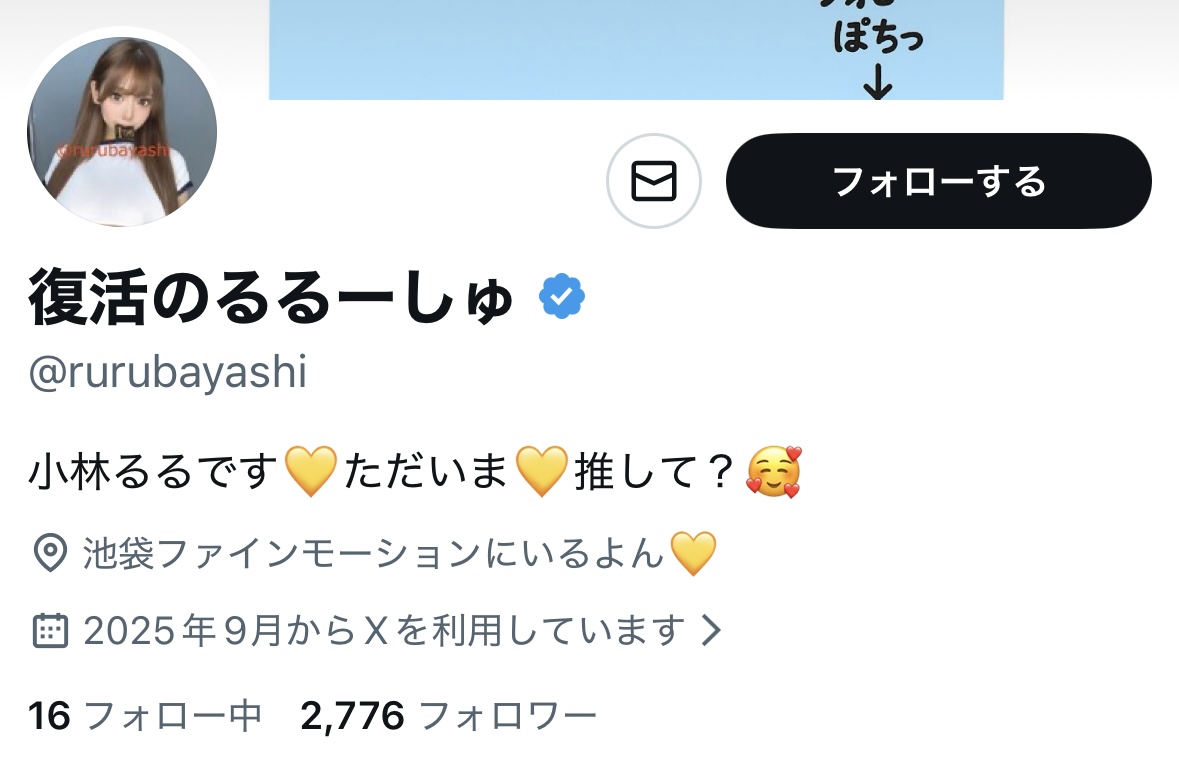The image size is (1179, 774).
Task: Click the ぽちっ arrow in banner
Action: click(877, 83)
